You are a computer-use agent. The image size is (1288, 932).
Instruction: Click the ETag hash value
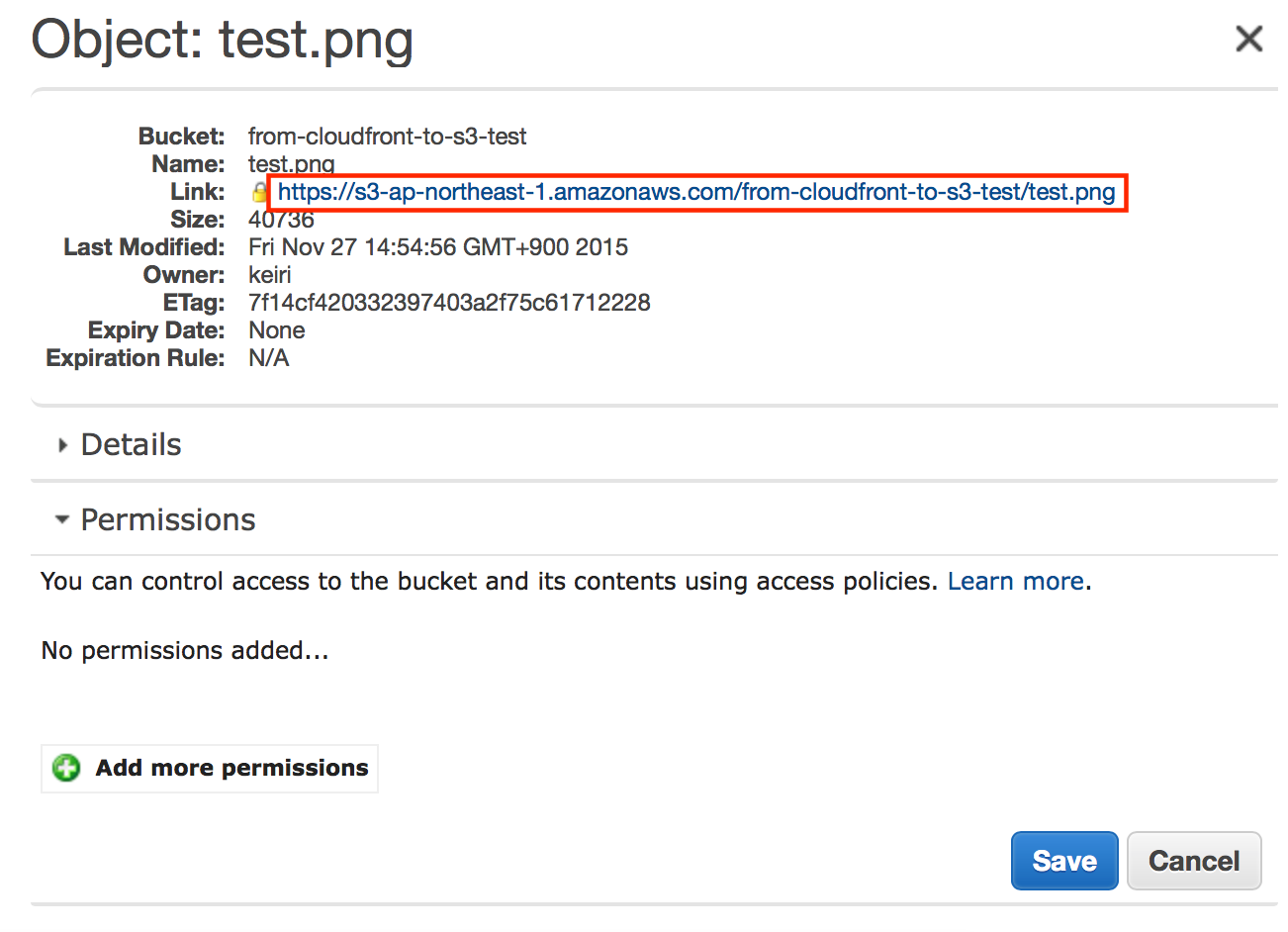coord(449,303)
